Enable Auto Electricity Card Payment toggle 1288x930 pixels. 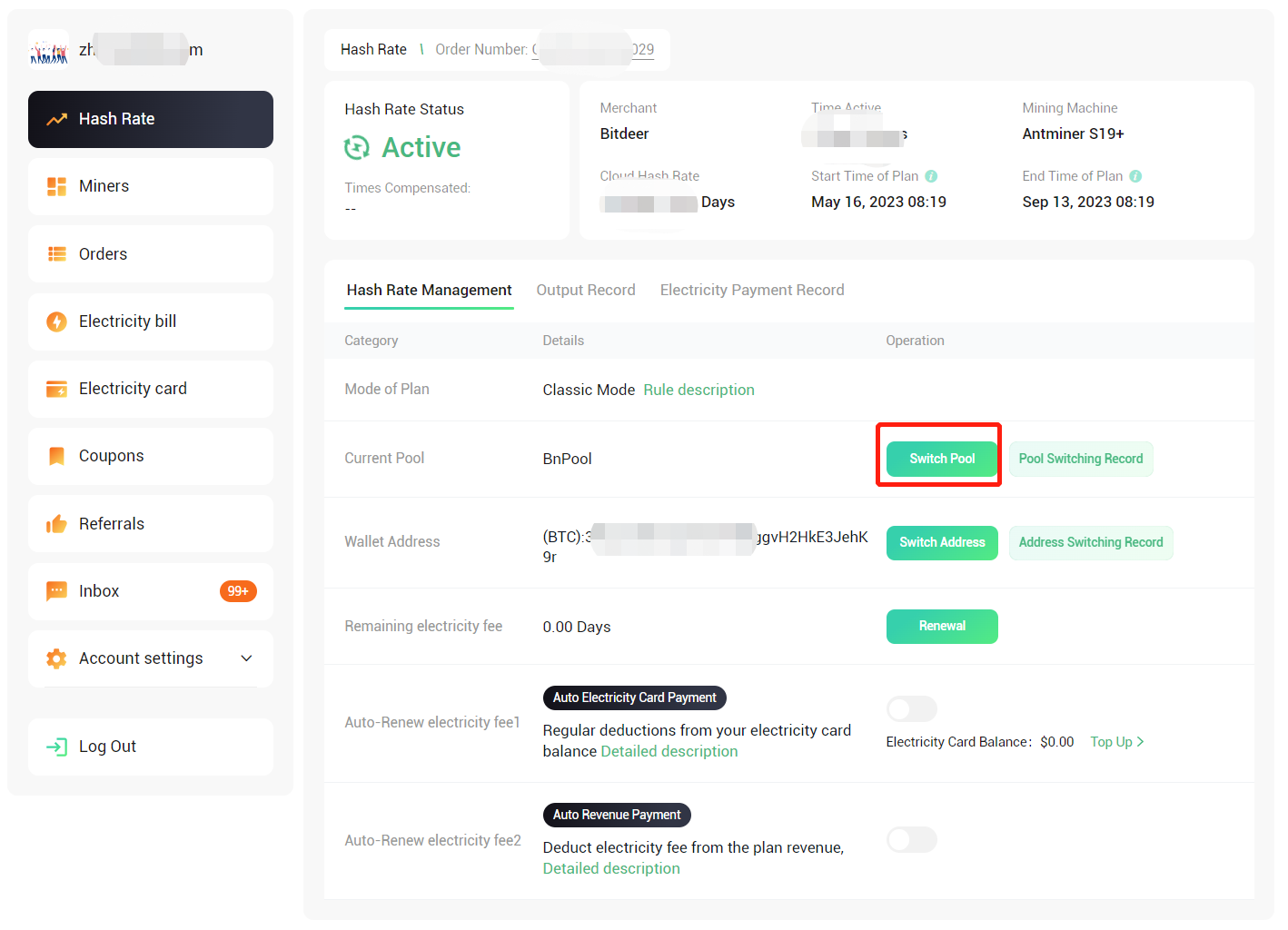(x=911, y=708)
